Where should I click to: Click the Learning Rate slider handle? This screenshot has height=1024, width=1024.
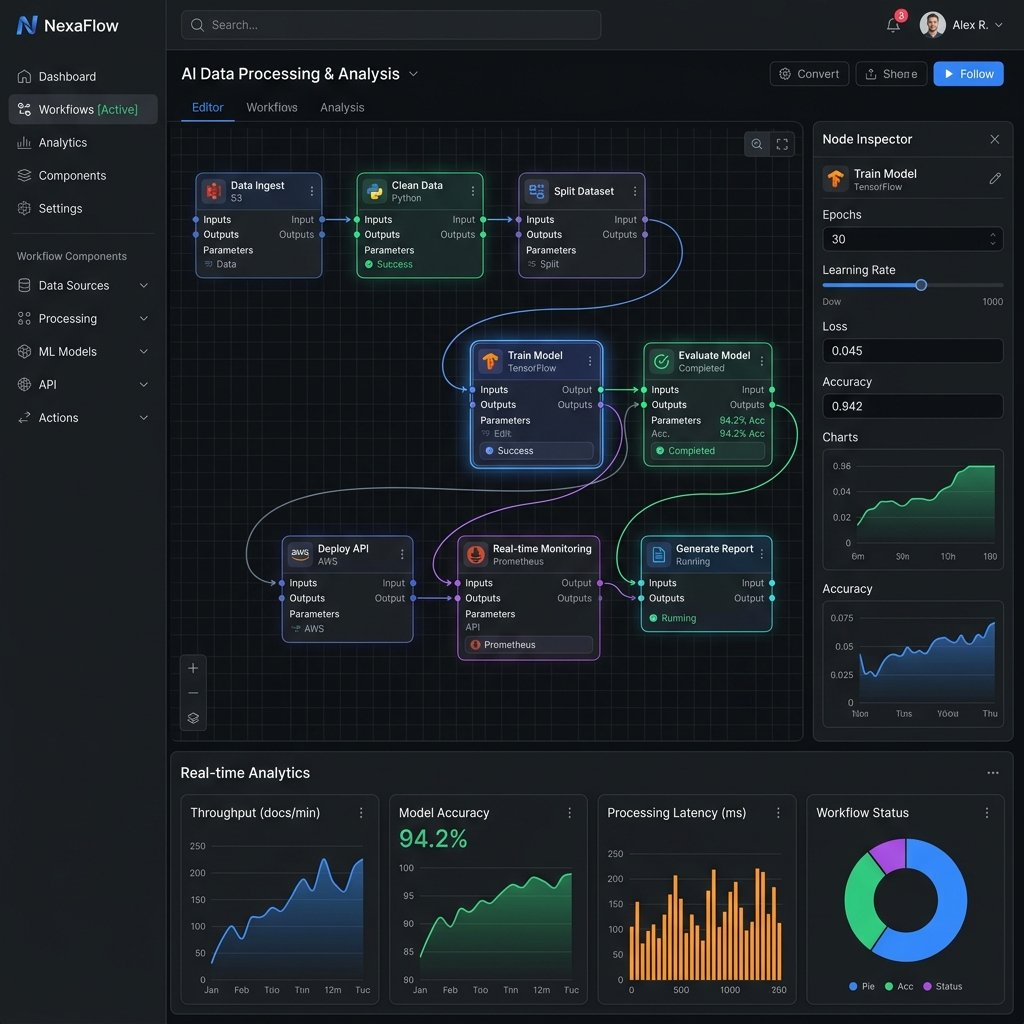click(x=921, y=285)
